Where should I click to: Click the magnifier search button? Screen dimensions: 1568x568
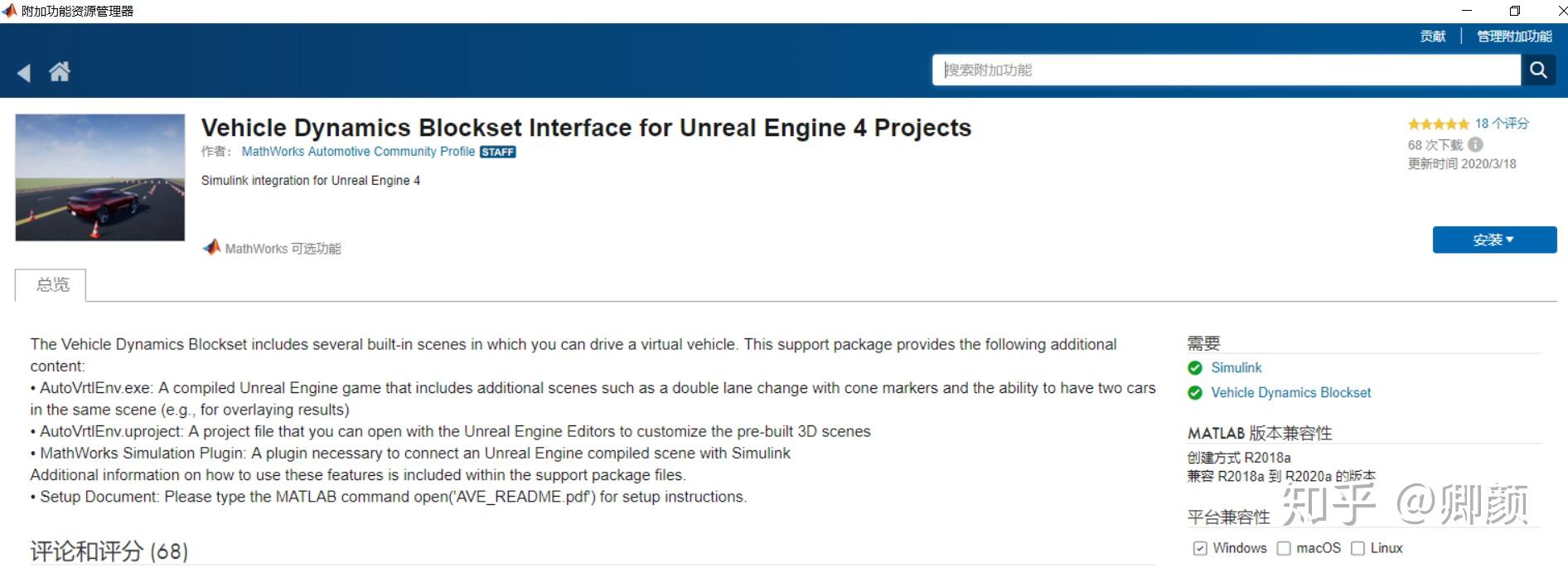1538,70
